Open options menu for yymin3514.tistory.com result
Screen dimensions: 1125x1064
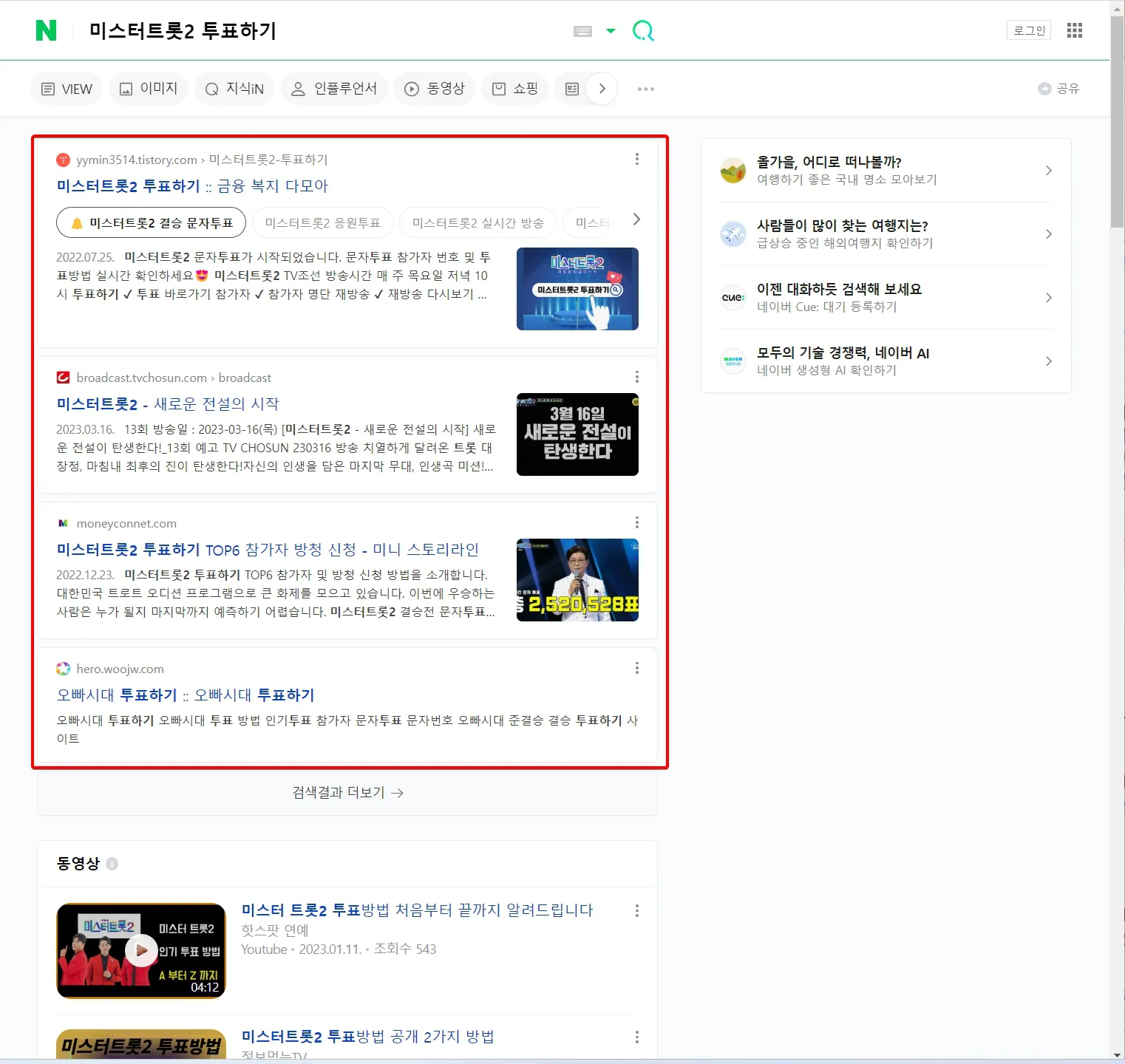[637, 159]
